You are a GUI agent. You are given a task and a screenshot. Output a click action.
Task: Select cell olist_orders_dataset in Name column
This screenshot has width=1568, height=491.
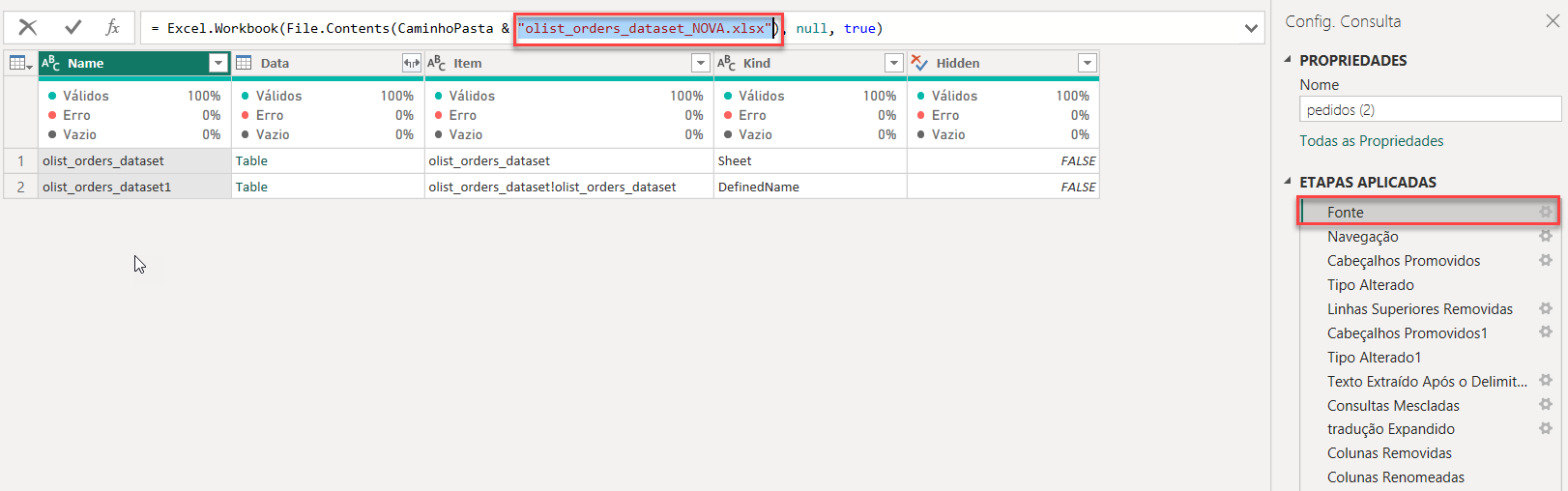pos(134,160)
